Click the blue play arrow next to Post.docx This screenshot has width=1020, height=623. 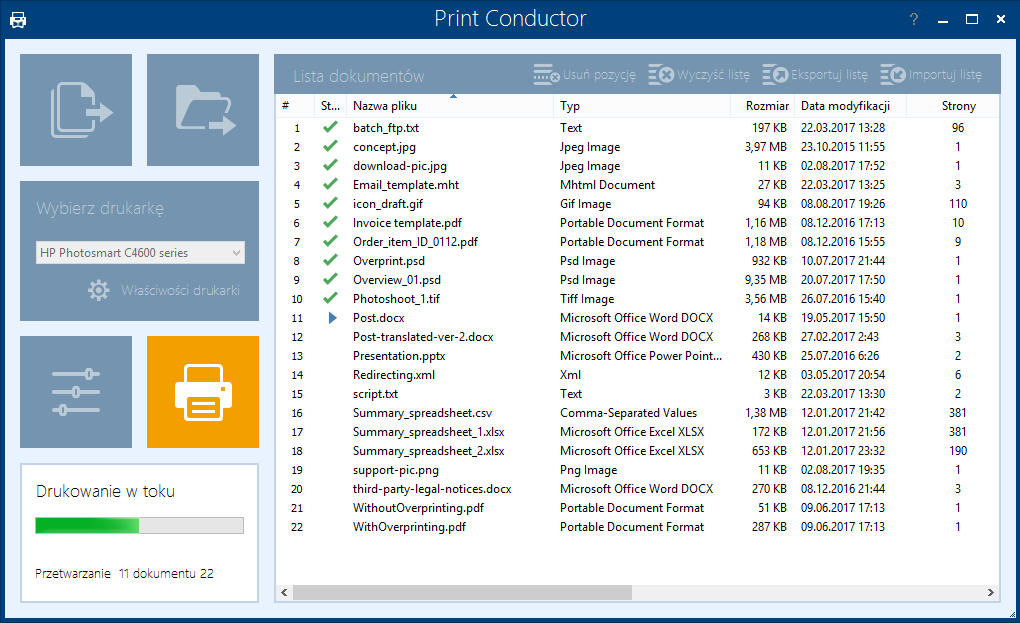tap(332, 318)
